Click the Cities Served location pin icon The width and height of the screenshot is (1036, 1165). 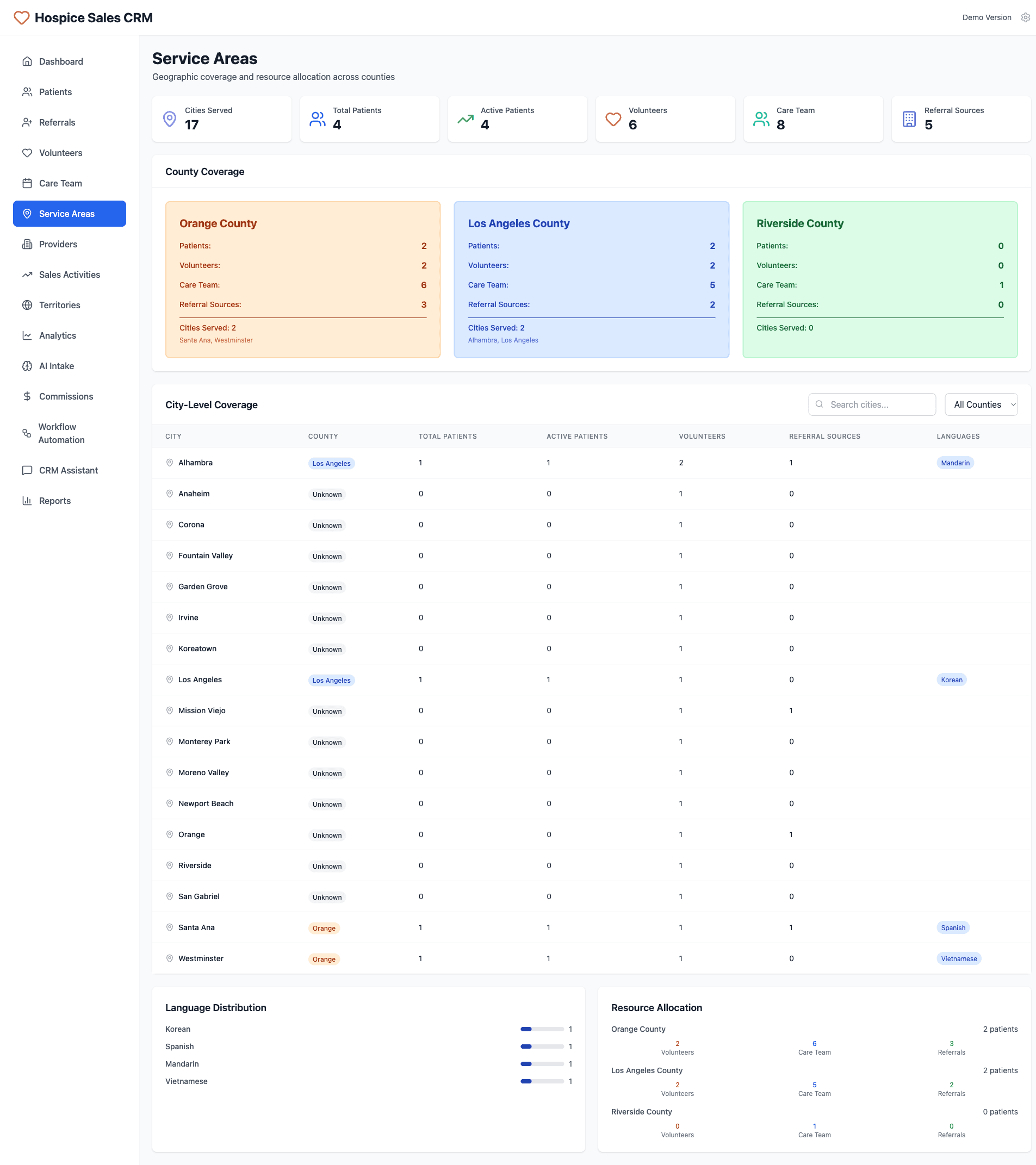169,119
